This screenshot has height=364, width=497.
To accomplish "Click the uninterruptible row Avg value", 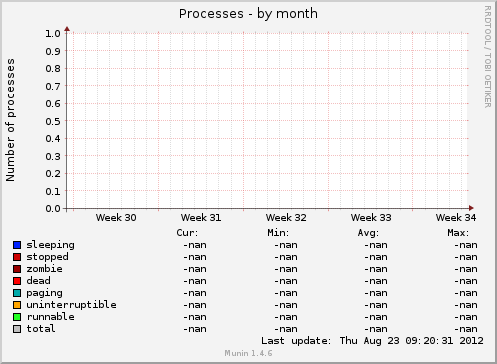I will point(376,305).
